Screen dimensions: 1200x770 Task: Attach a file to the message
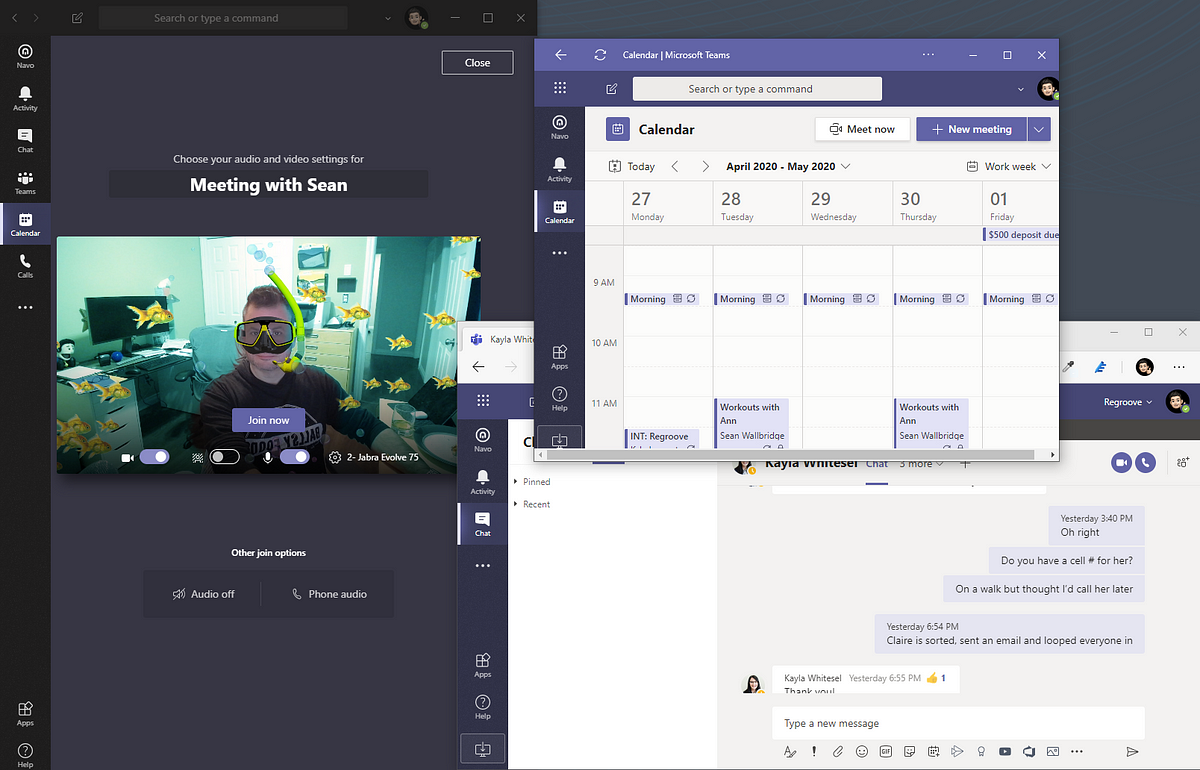tap(838, 751)
